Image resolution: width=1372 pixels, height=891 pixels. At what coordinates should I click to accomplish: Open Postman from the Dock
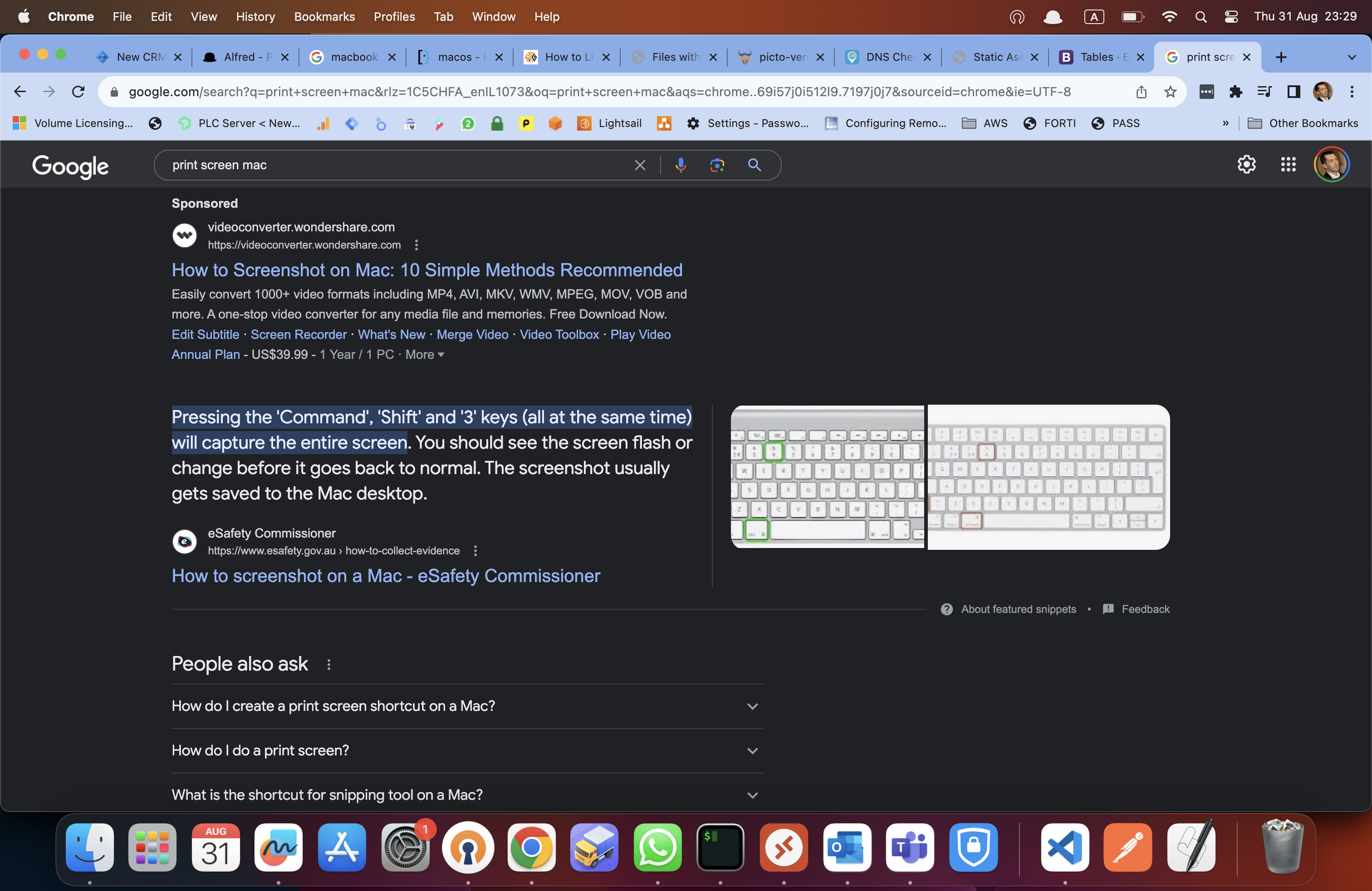pyautogui.click(x=1127, y=847)
